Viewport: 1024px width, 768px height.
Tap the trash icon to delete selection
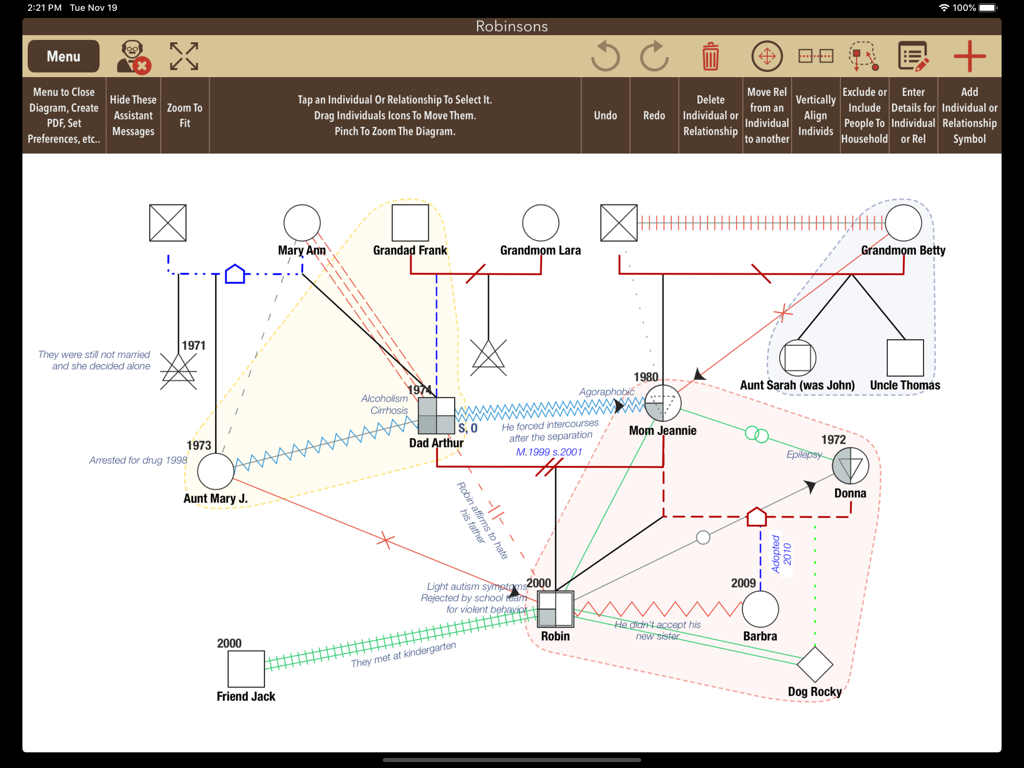coord(710,56)
